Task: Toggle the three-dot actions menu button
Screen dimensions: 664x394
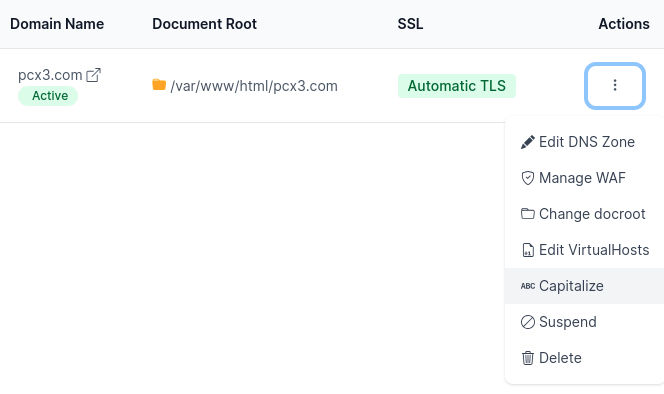Action: tap(614, 86)
